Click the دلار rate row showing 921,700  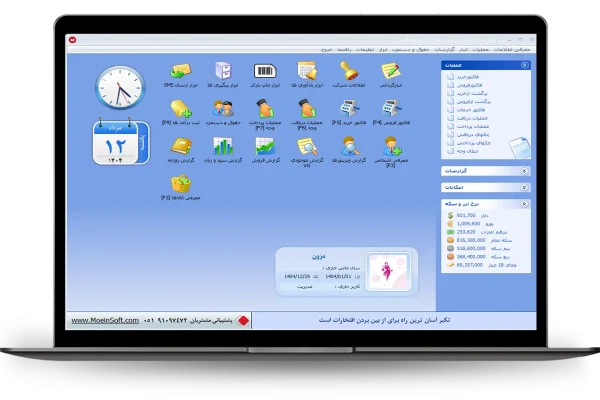[468, 216]
